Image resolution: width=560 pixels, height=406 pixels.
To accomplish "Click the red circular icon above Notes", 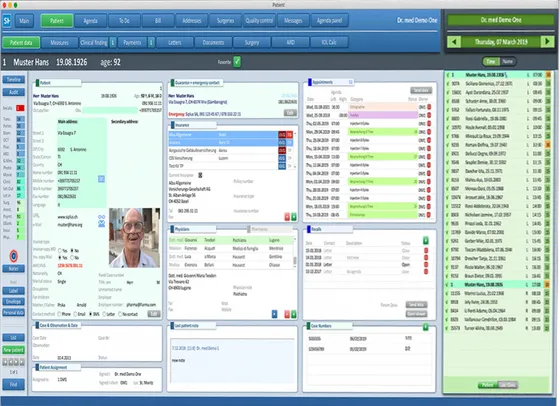I will tap(14, 256).
